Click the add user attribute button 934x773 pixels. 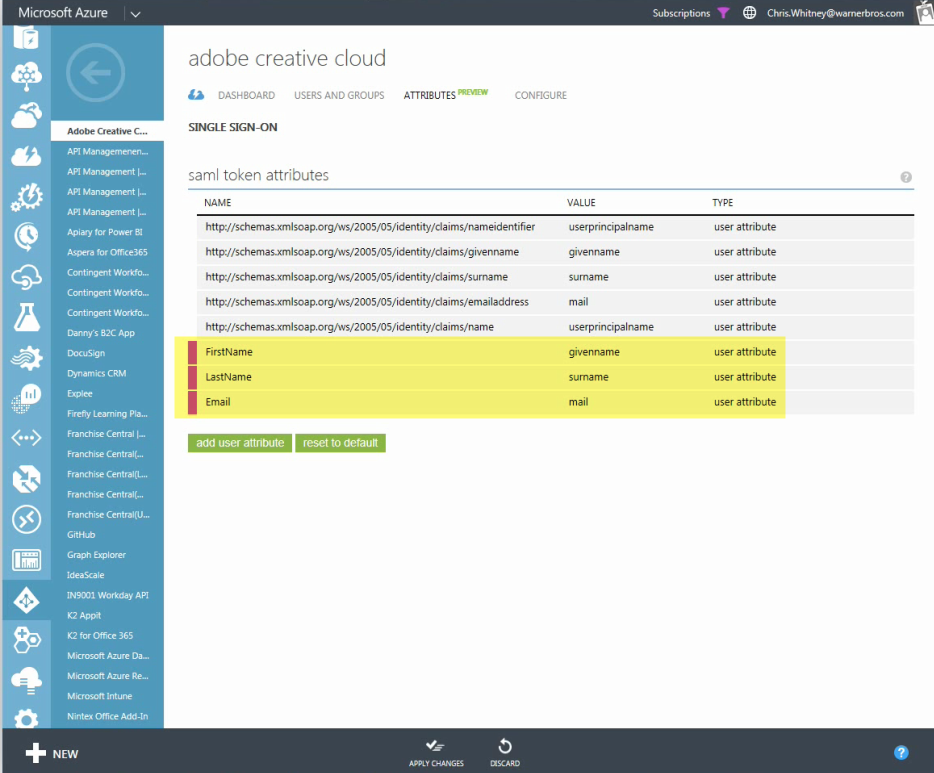pyautogui.click(x=239, y=442)
